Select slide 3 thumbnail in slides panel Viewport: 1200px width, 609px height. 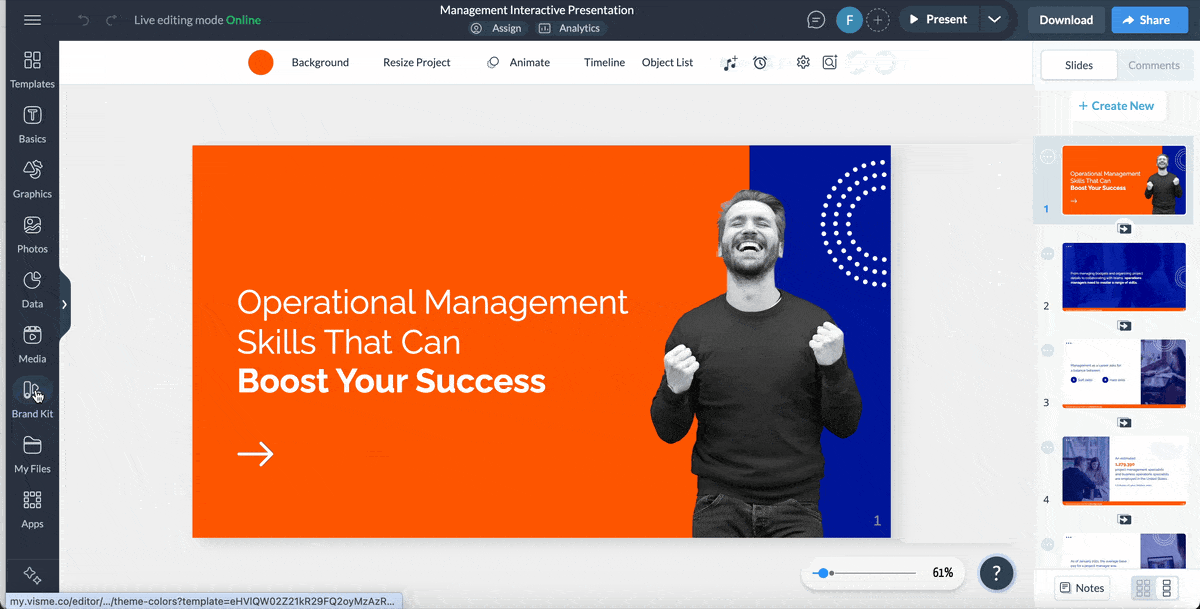[x=1124, y=373]
